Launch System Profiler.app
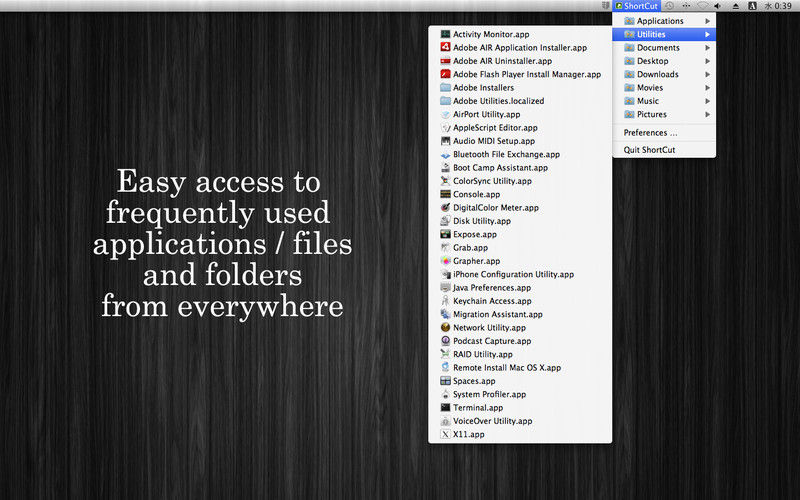This screenshot has width=800, height=500. 520,394
